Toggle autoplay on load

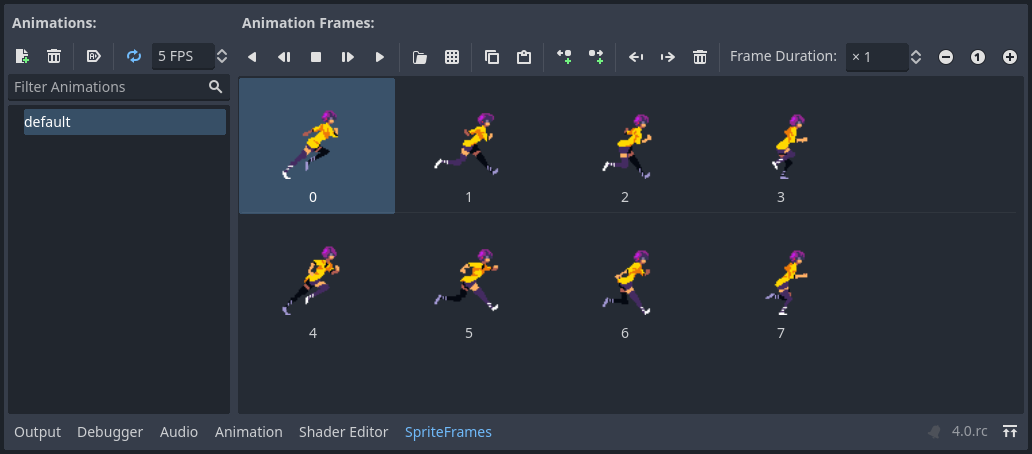(x=94, y=57)
